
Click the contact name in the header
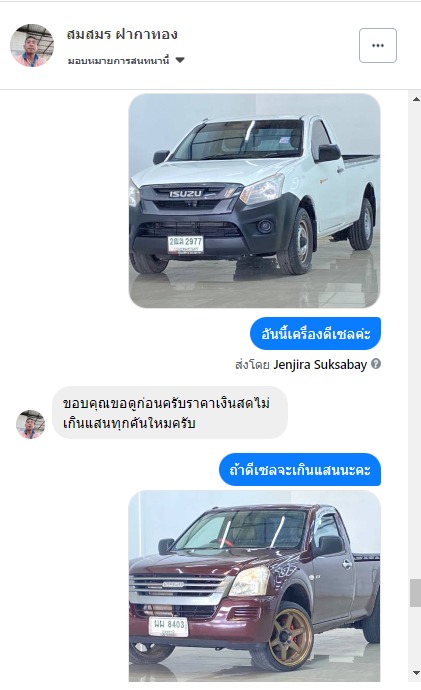[122, 34]
